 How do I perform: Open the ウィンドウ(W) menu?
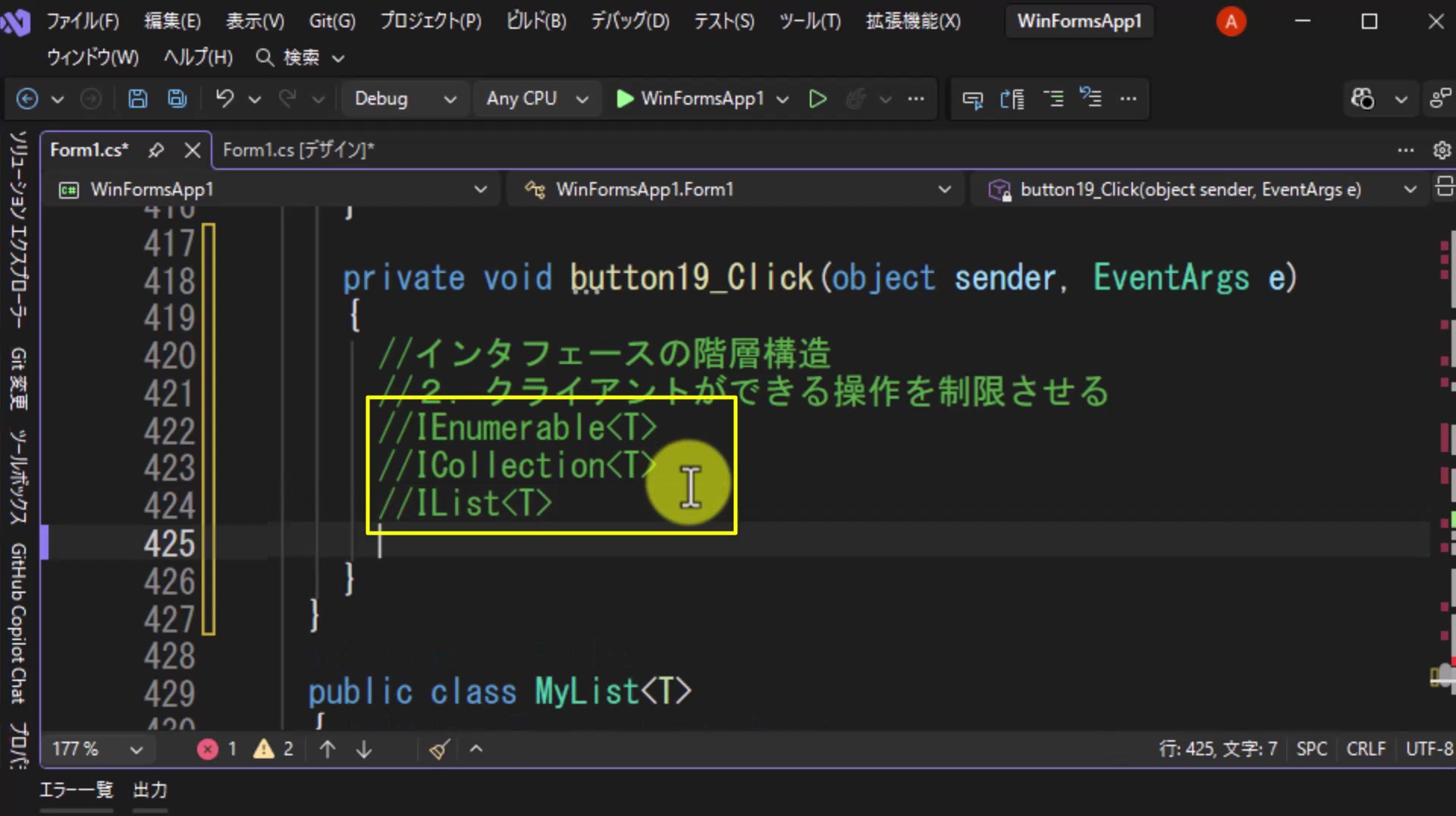[93, 57]
